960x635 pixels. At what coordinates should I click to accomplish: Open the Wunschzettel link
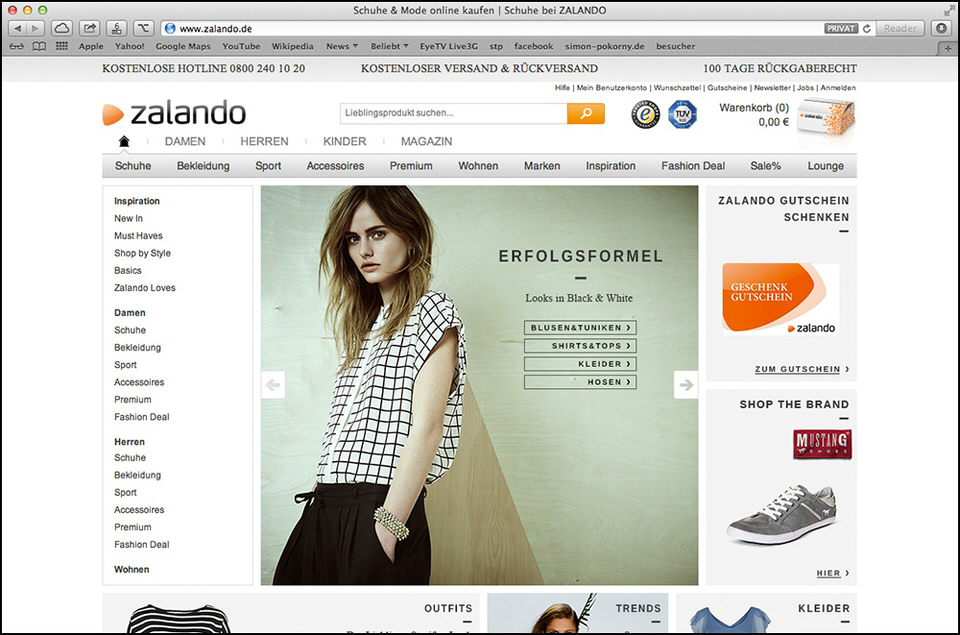pyautogui.click(x=677, y=88)
